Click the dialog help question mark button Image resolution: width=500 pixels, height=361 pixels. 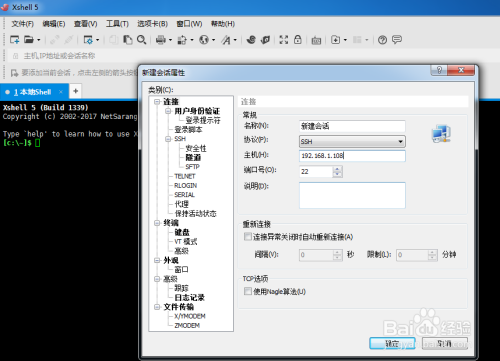(x=439, y=70)
